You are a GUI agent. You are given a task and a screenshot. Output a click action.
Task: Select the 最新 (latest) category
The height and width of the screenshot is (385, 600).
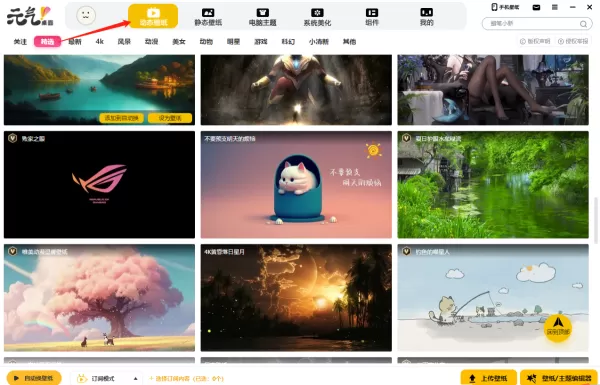[75, 41]
